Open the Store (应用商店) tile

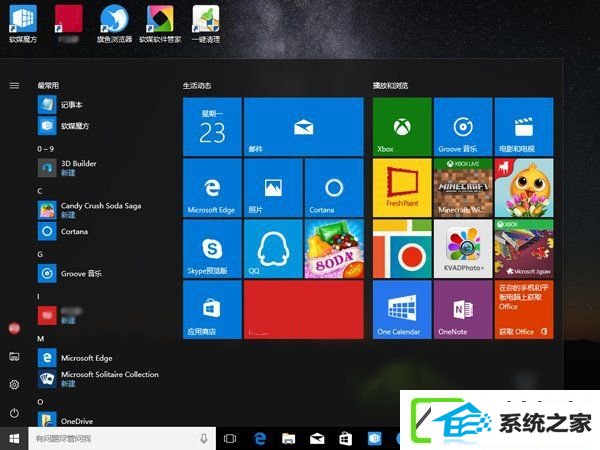tap(212, 310)
